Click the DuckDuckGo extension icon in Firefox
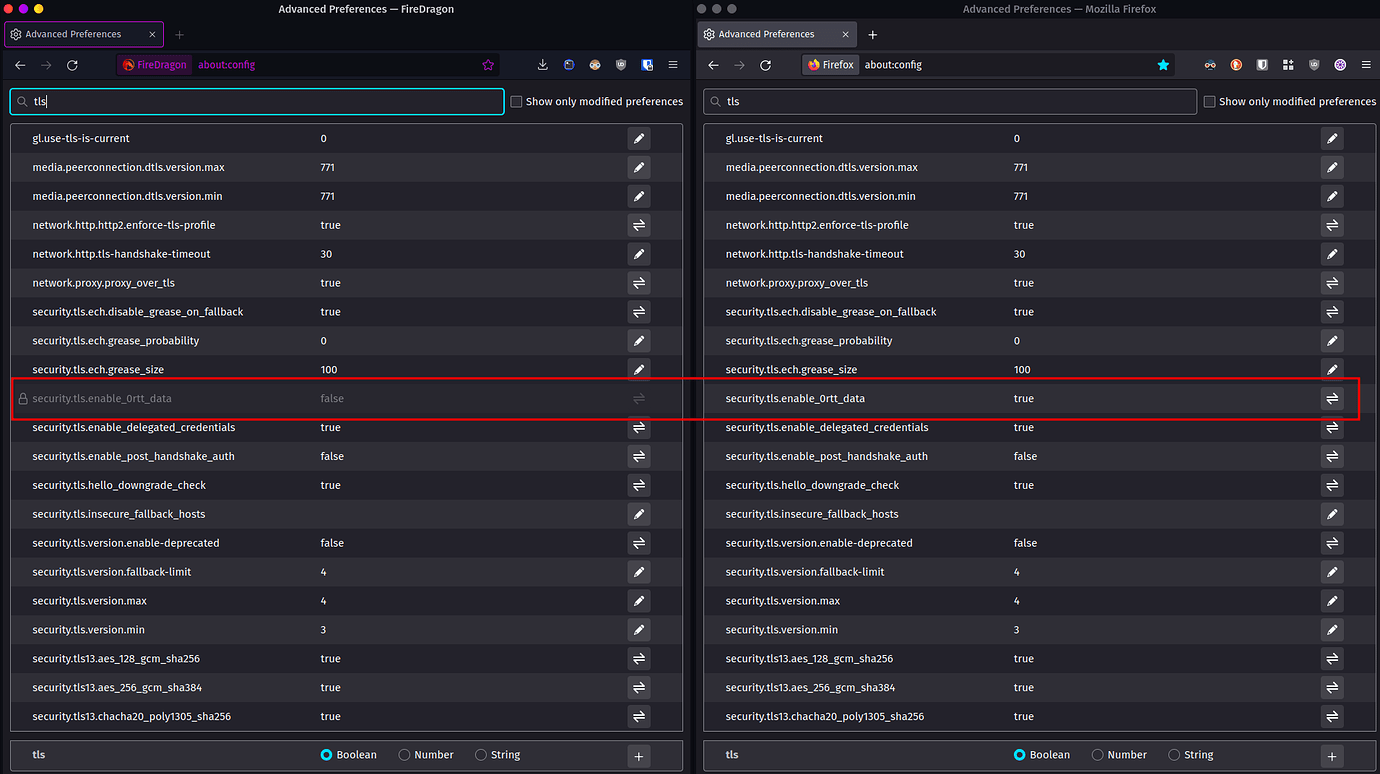 (x=1236, y=65)
